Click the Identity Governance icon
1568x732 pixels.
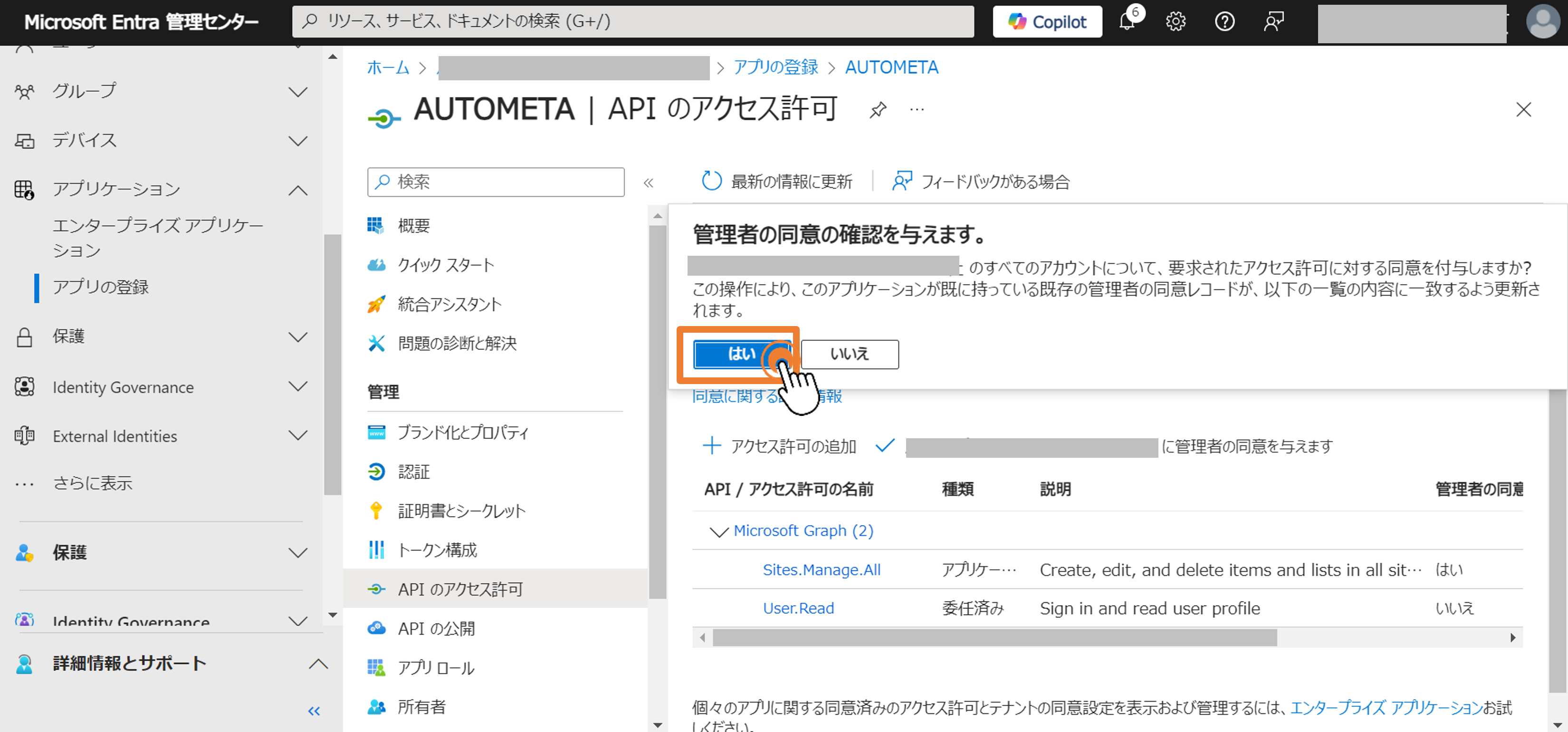pos(24,387)
